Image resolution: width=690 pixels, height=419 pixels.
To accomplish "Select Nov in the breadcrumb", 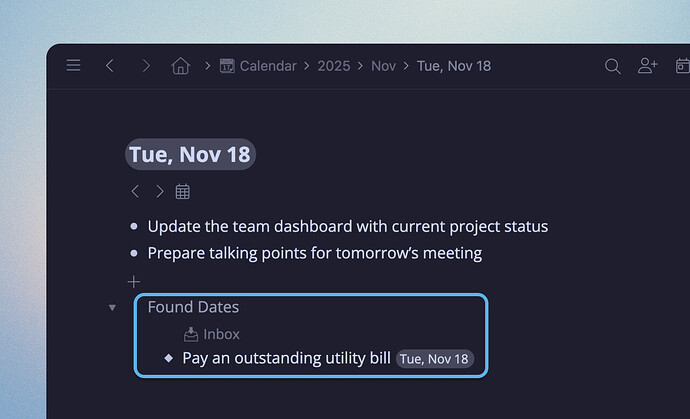I will [383, 66].
